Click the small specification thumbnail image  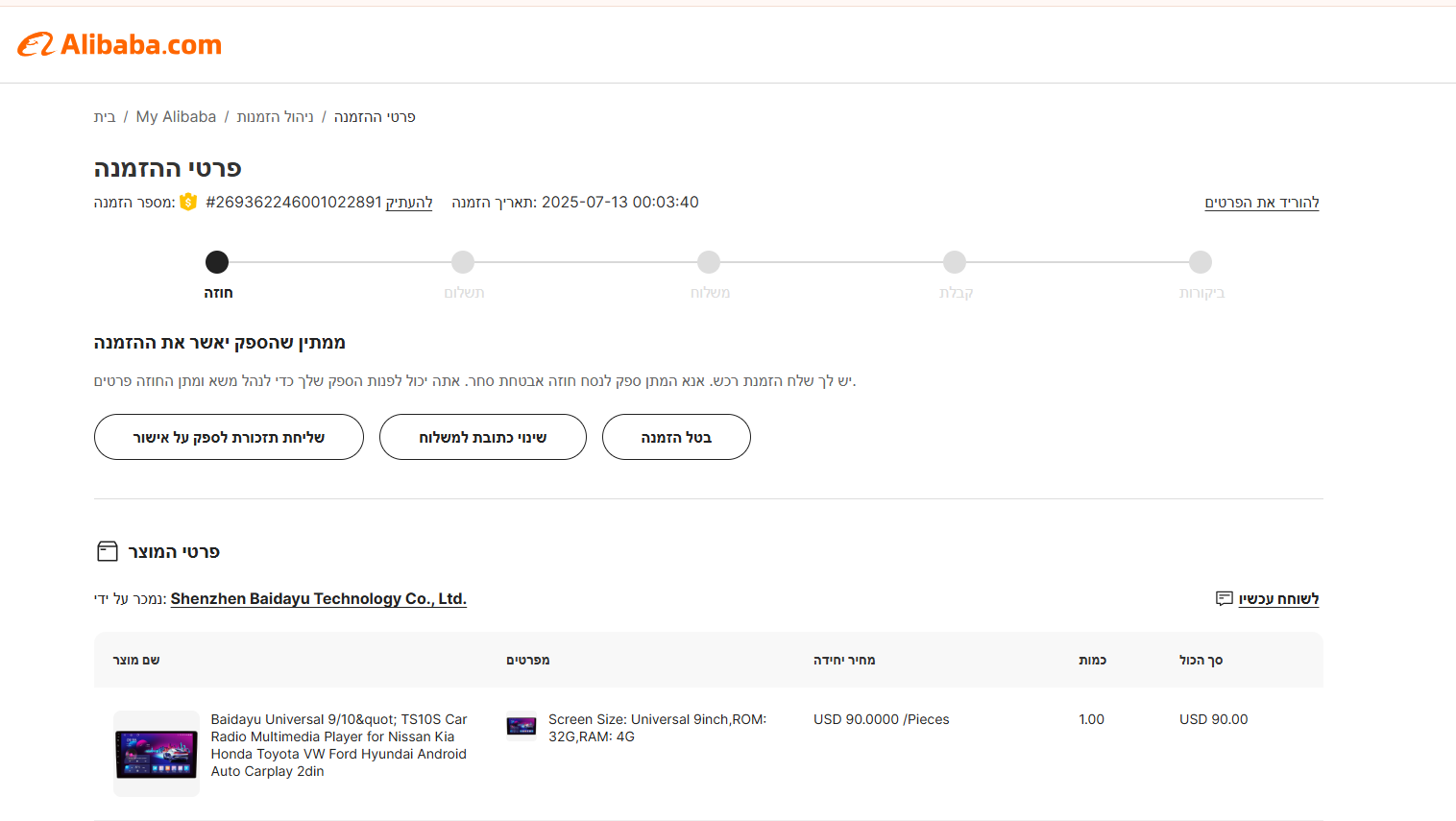pyautogui.click(x=522, y=726)
